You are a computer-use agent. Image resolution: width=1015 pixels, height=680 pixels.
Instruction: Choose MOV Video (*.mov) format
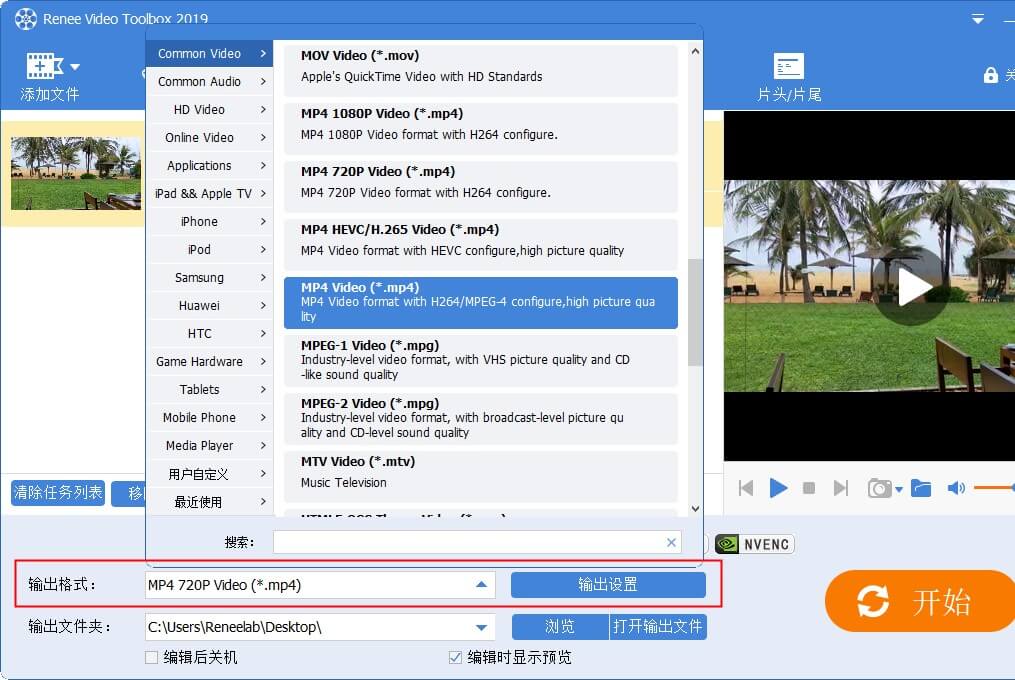(481, 71)
